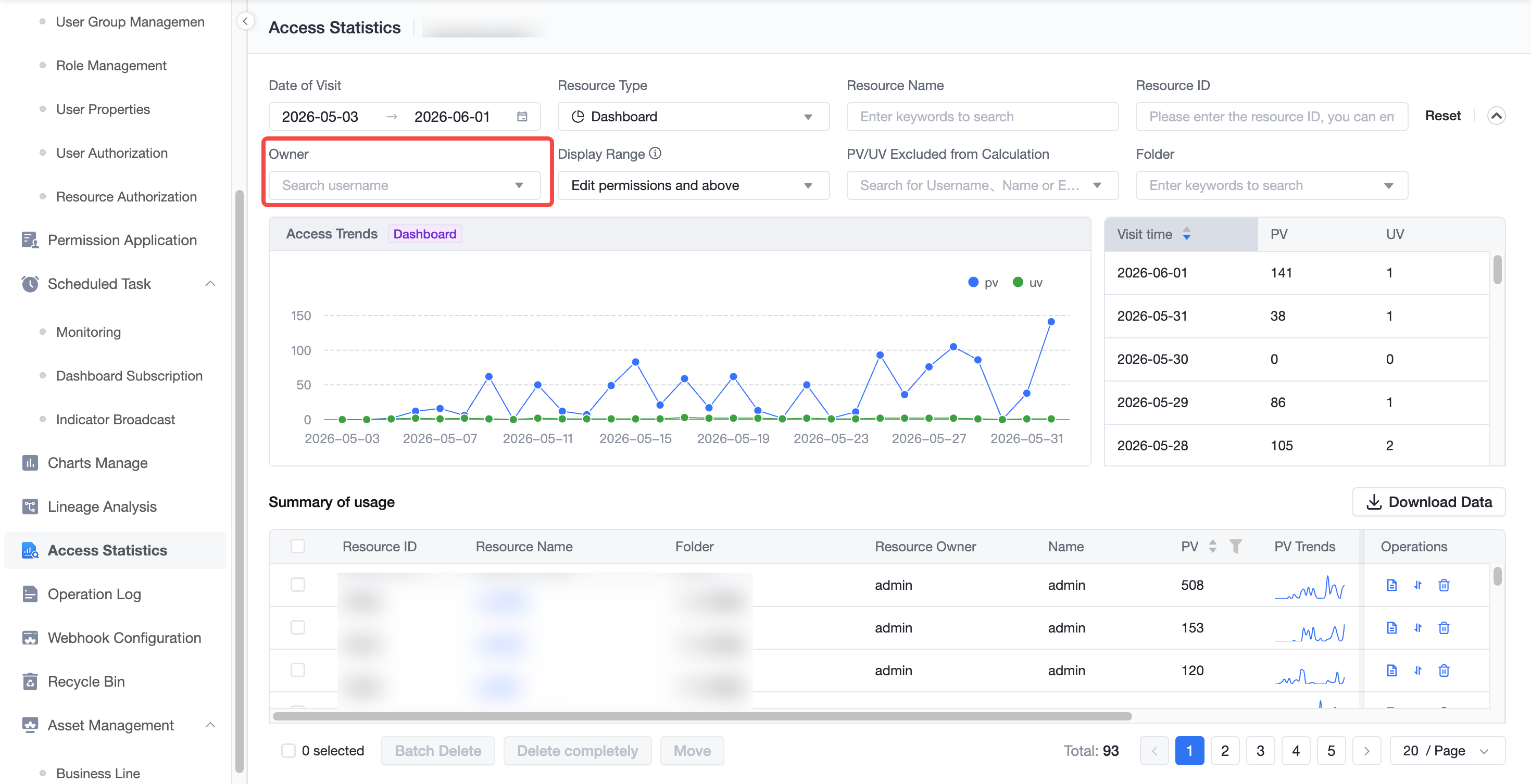The image size is (1531, 784).
Task: Check the first row with PV 508
Action: point(298,585)
